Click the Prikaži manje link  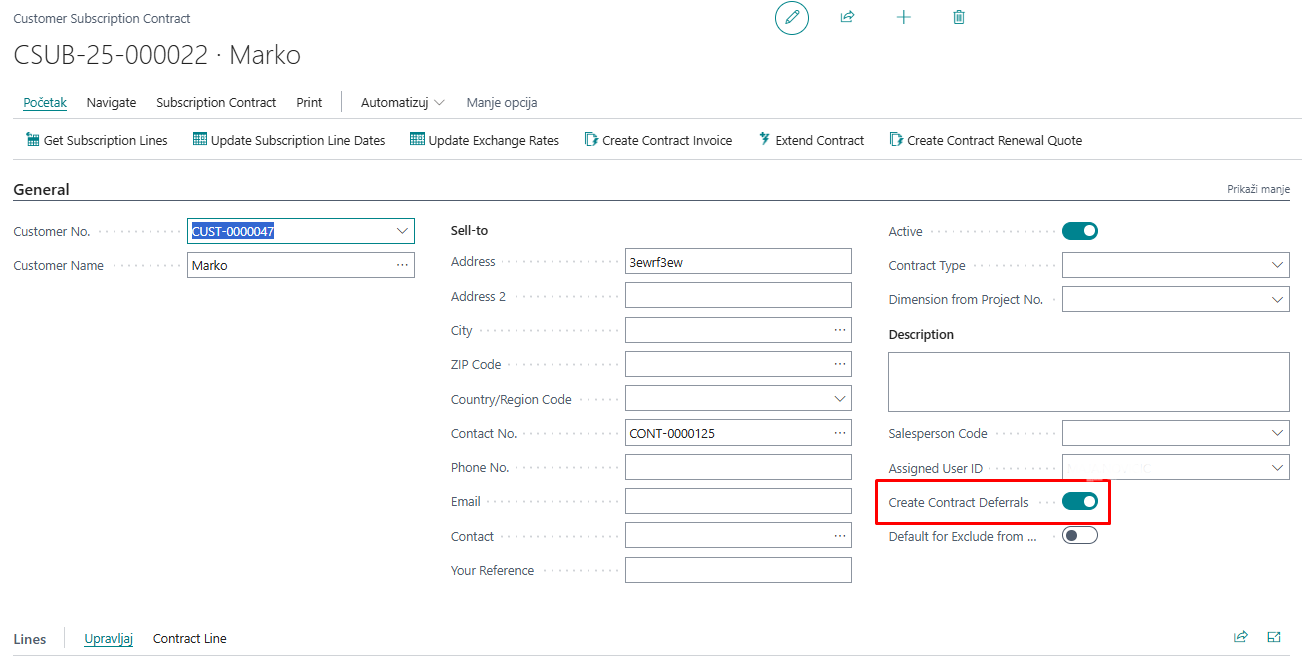(1258, 190)
